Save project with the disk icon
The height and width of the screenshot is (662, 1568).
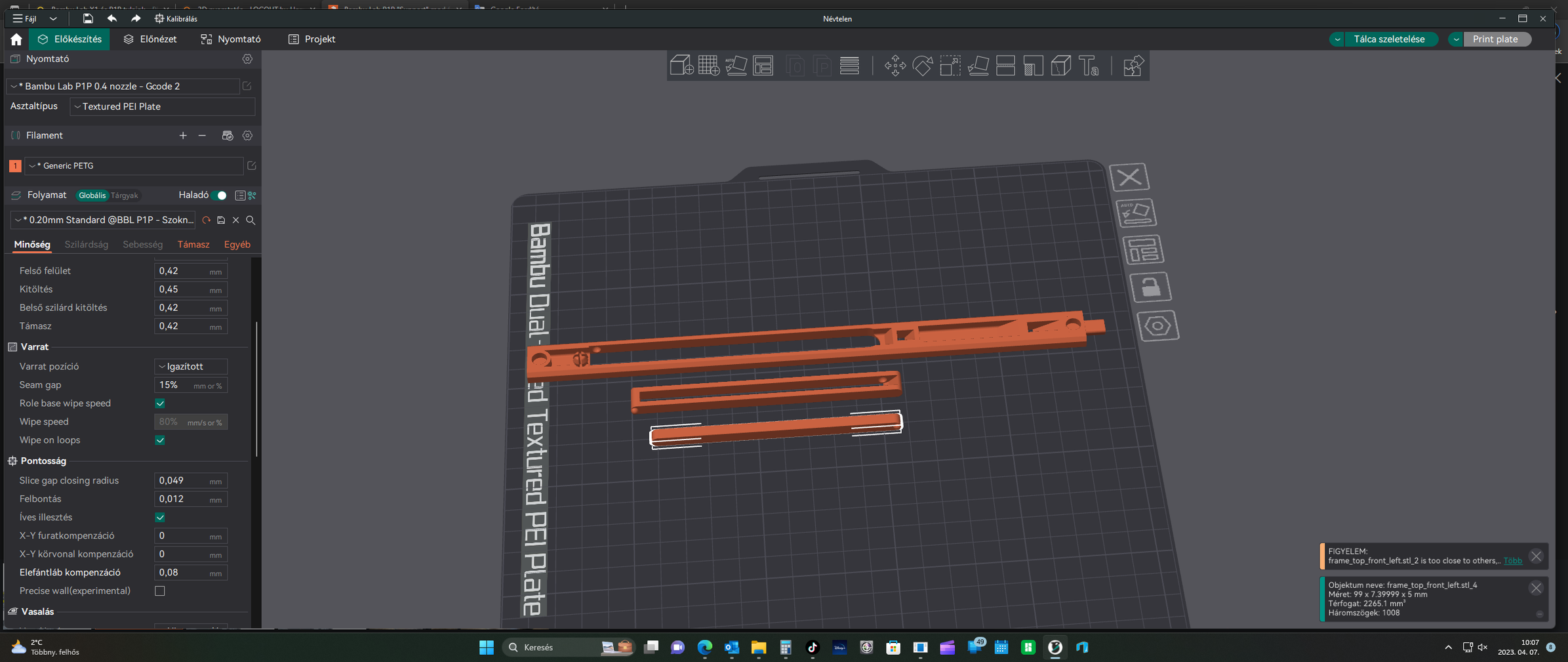(x=88, y=18)
